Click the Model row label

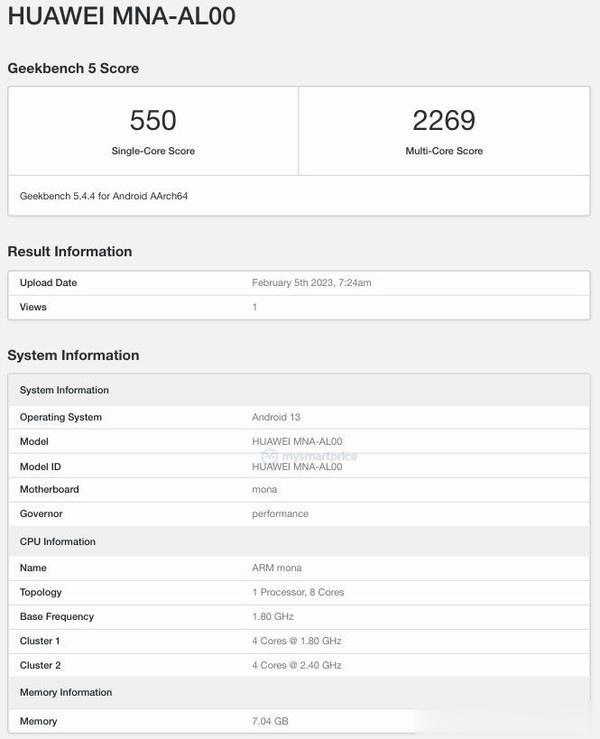tap(34, 442)
